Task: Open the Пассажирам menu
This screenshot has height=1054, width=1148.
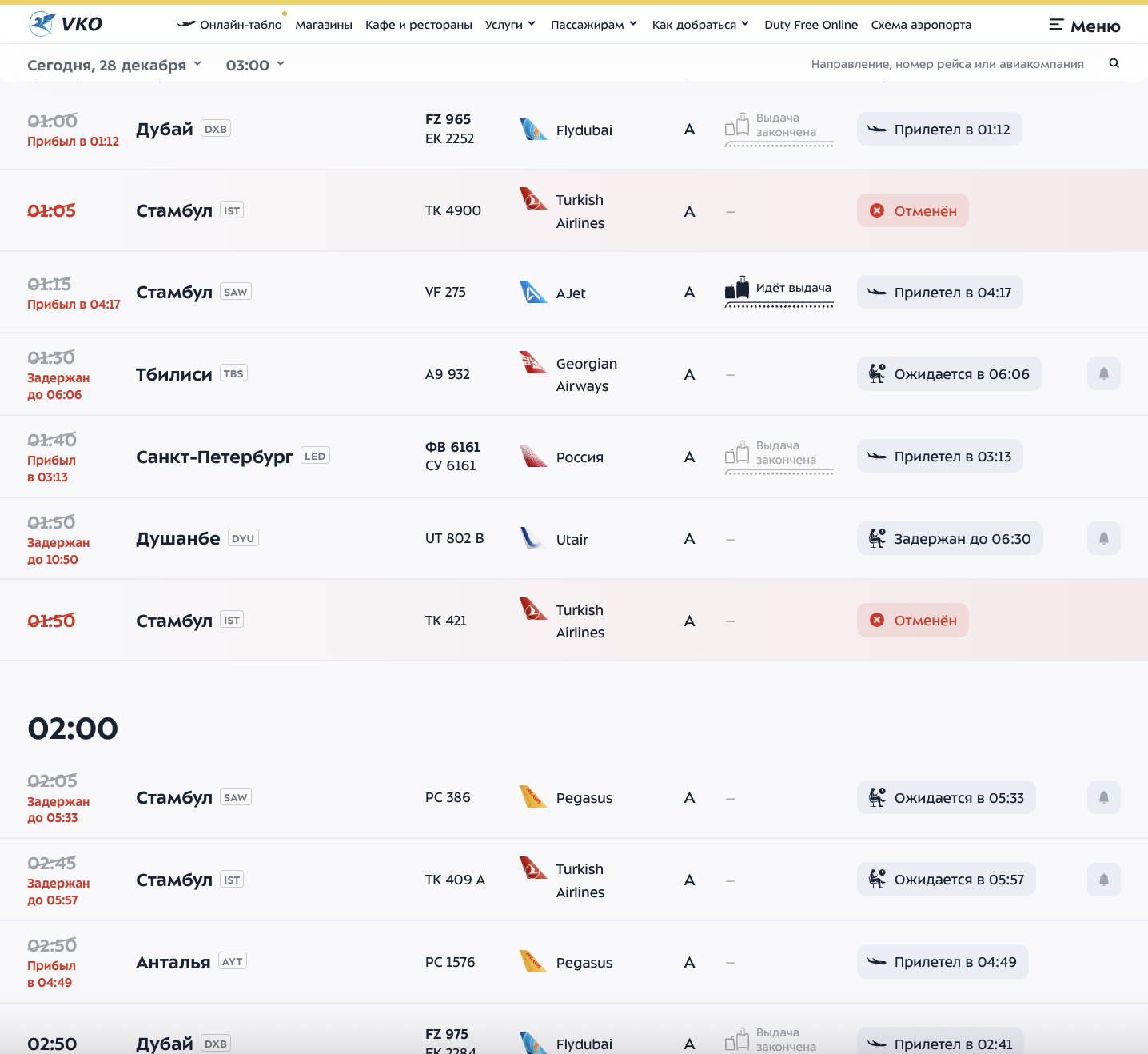Action: coord(593,25)
